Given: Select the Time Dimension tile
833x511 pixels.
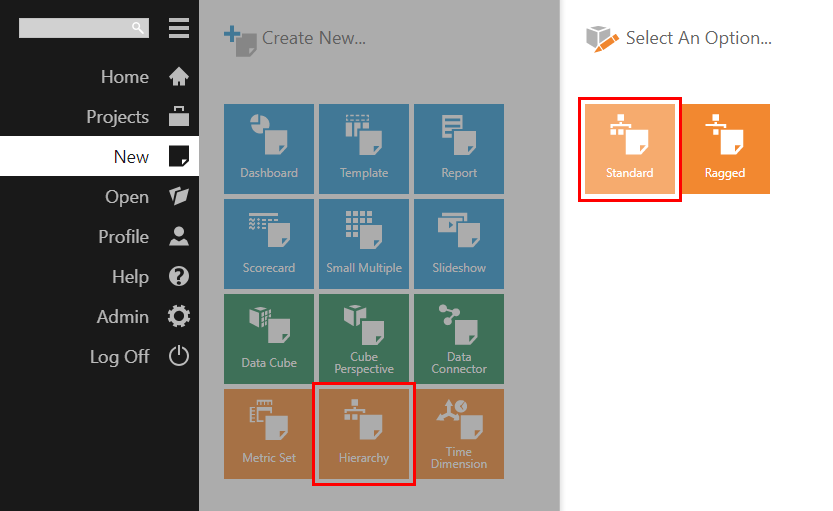Looking at the screenshot, I should tap(459, 434).
